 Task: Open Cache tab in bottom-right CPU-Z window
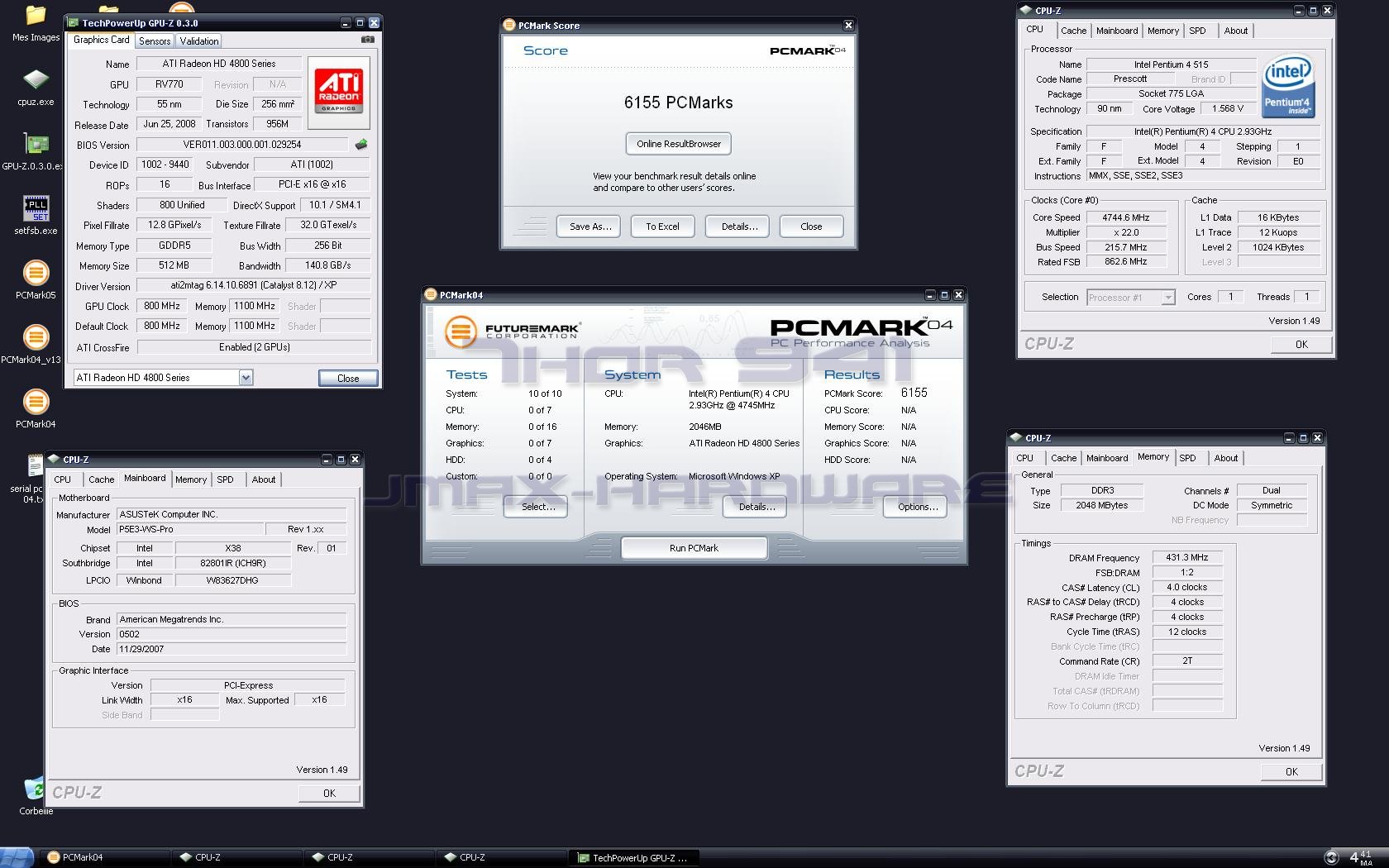(x=1063, y=458)
